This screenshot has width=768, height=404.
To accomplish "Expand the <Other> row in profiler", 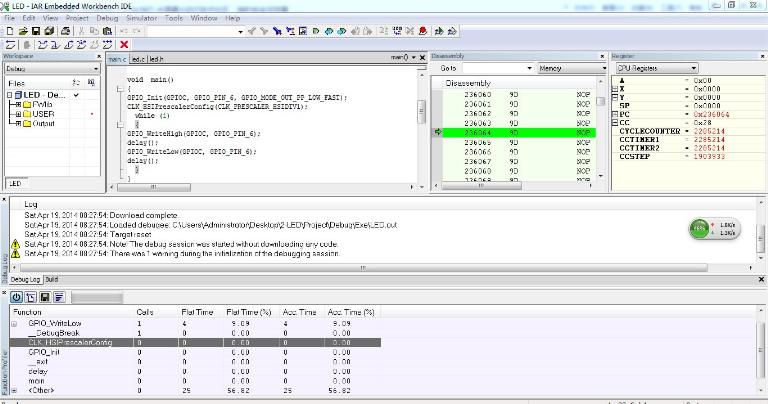I will click(14, 391).
